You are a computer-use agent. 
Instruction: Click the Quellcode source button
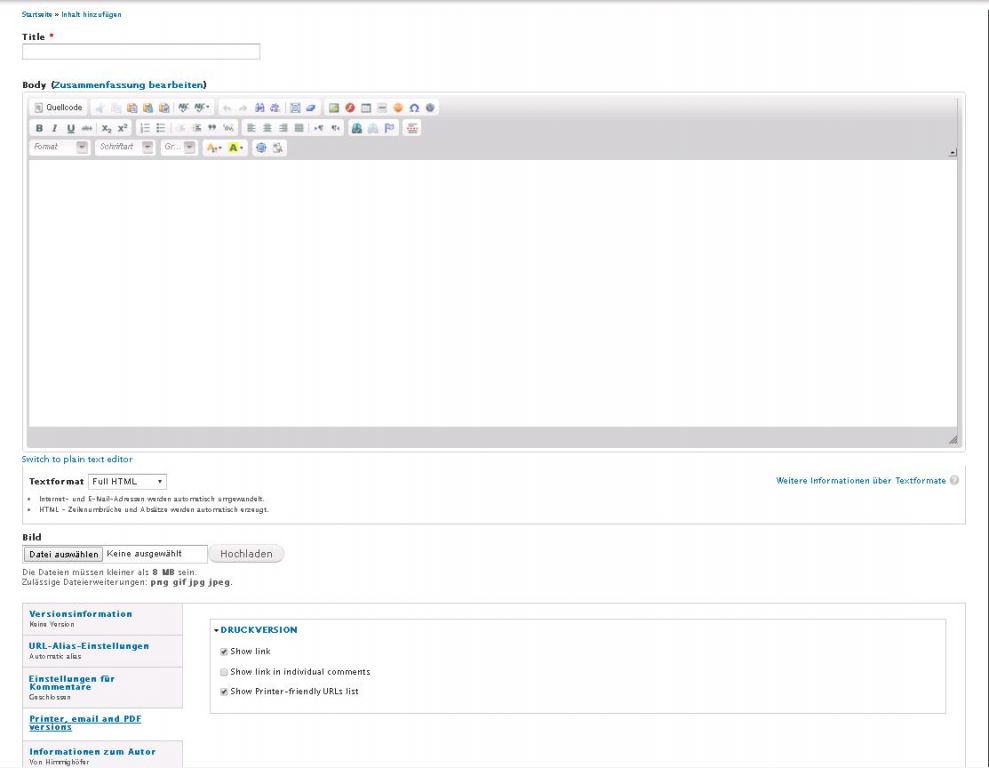pos(59,108)
